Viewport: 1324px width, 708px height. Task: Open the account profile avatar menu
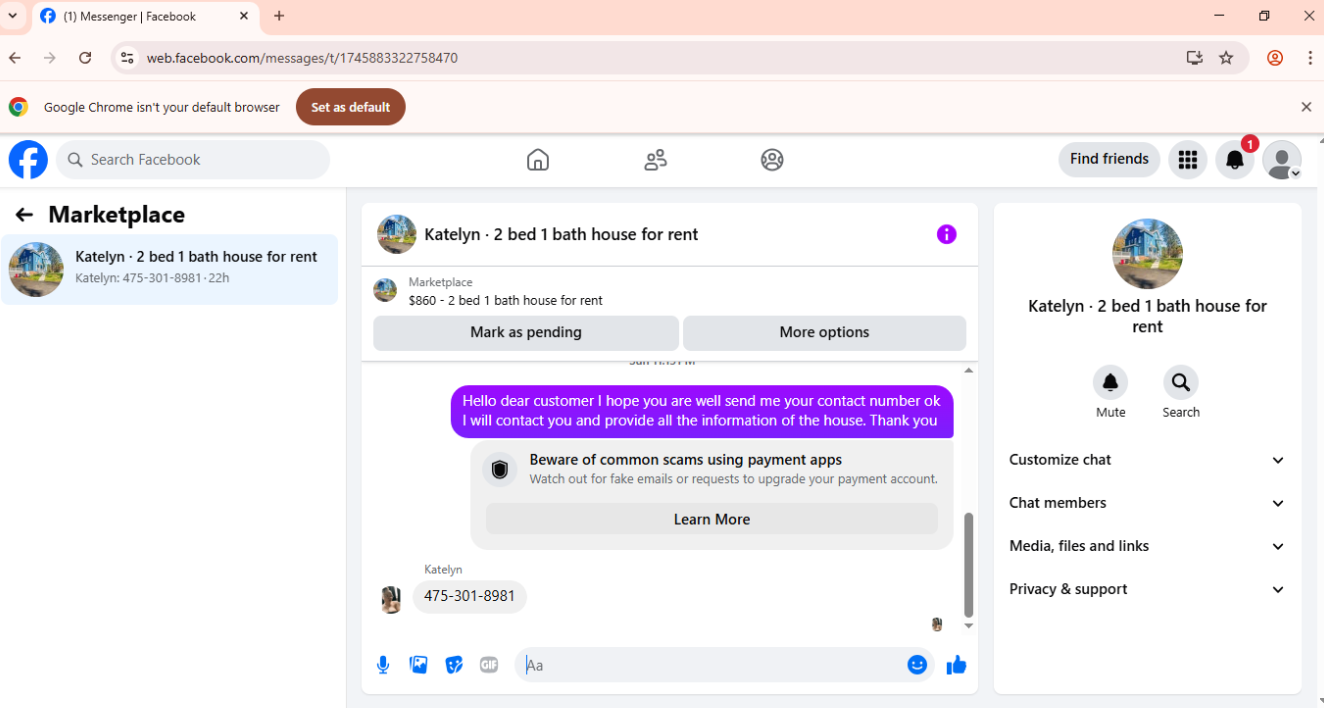(x=1282, y=160)
